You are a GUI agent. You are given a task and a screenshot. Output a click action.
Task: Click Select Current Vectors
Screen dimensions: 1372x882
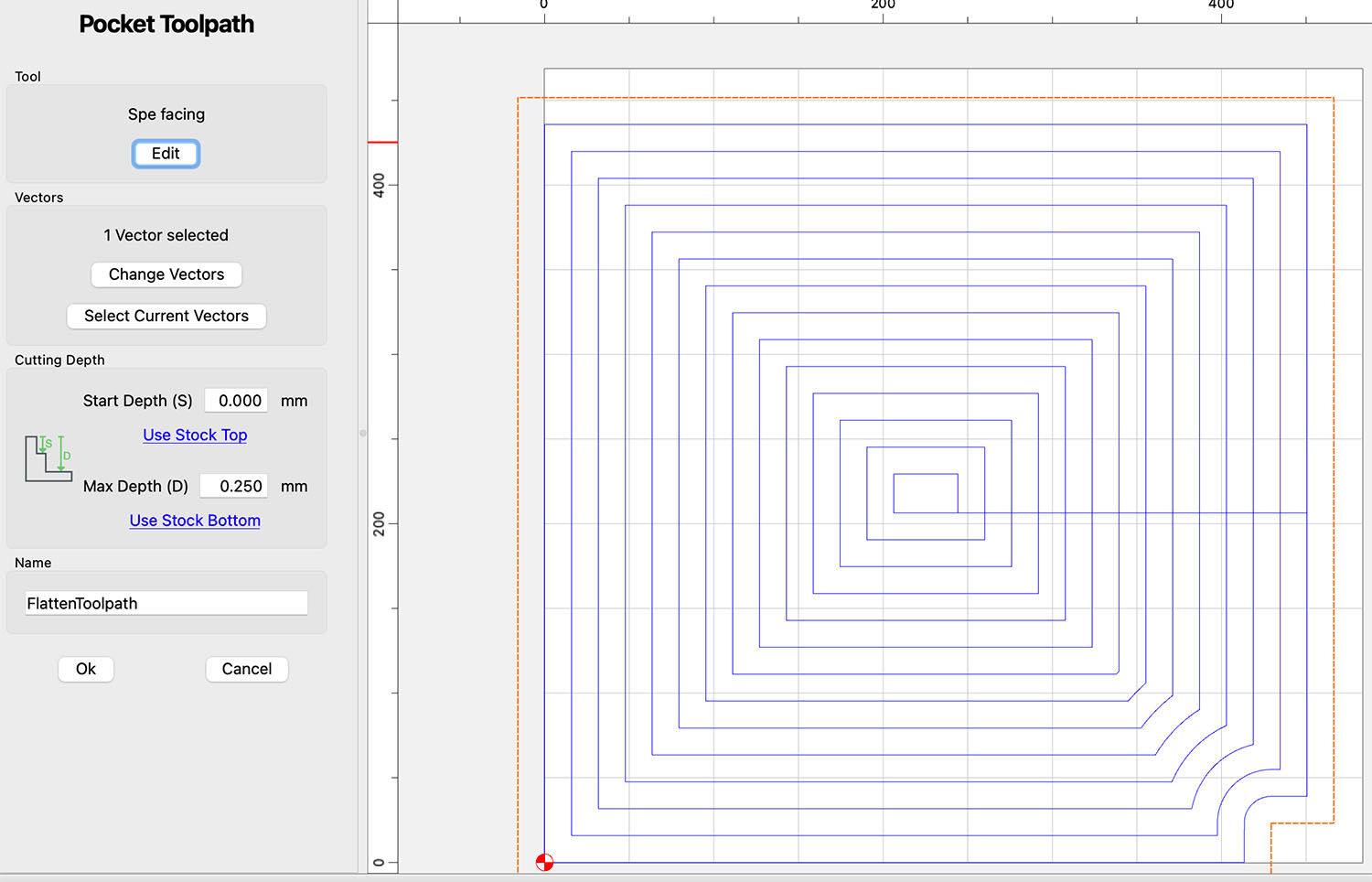(x=166, y=316)
